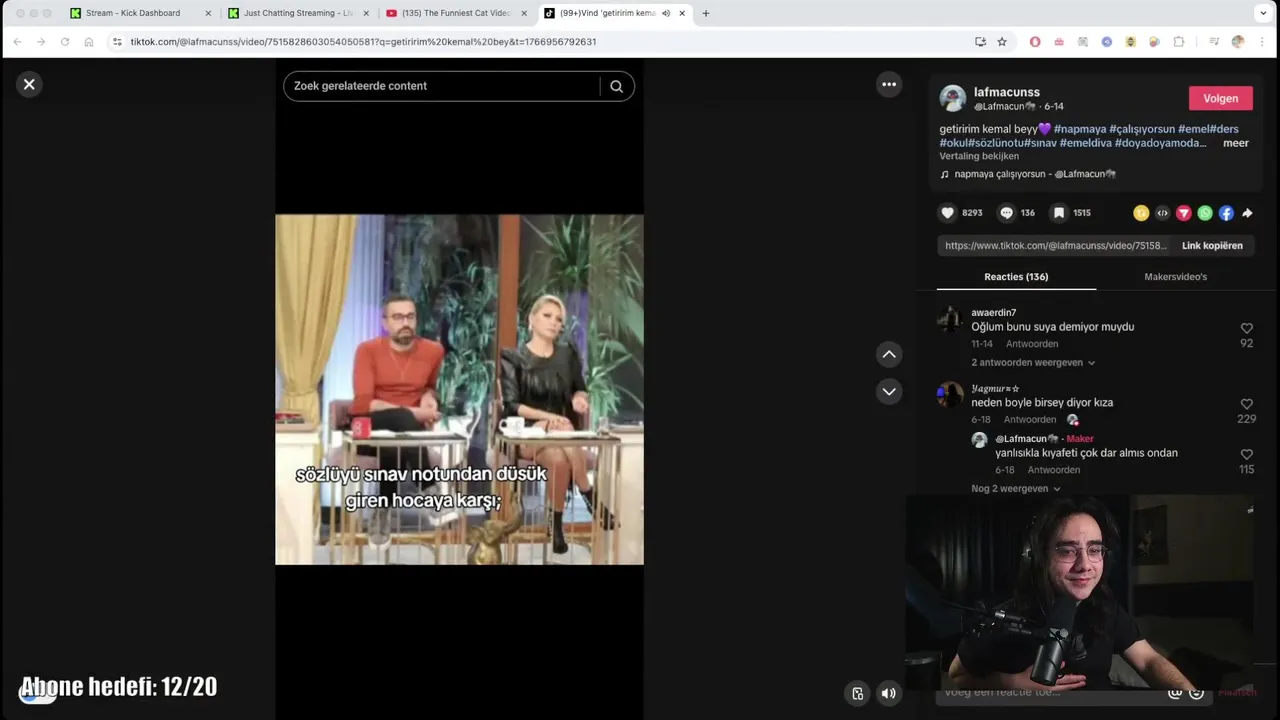Click the address bar URL
The image size is (1280, 720).
pos(363,42)
